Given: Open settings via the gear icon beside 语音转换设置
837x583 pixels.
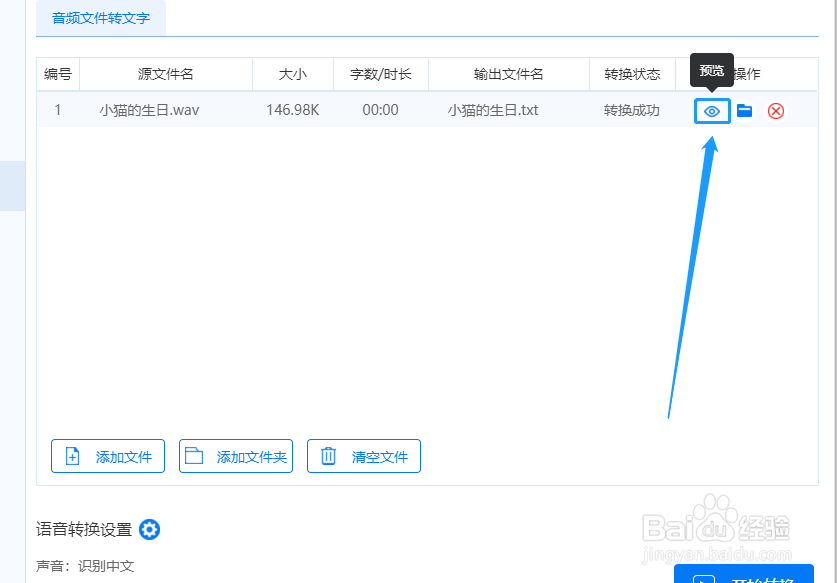Looking at the screenshot, I should (x=148, y=529).
